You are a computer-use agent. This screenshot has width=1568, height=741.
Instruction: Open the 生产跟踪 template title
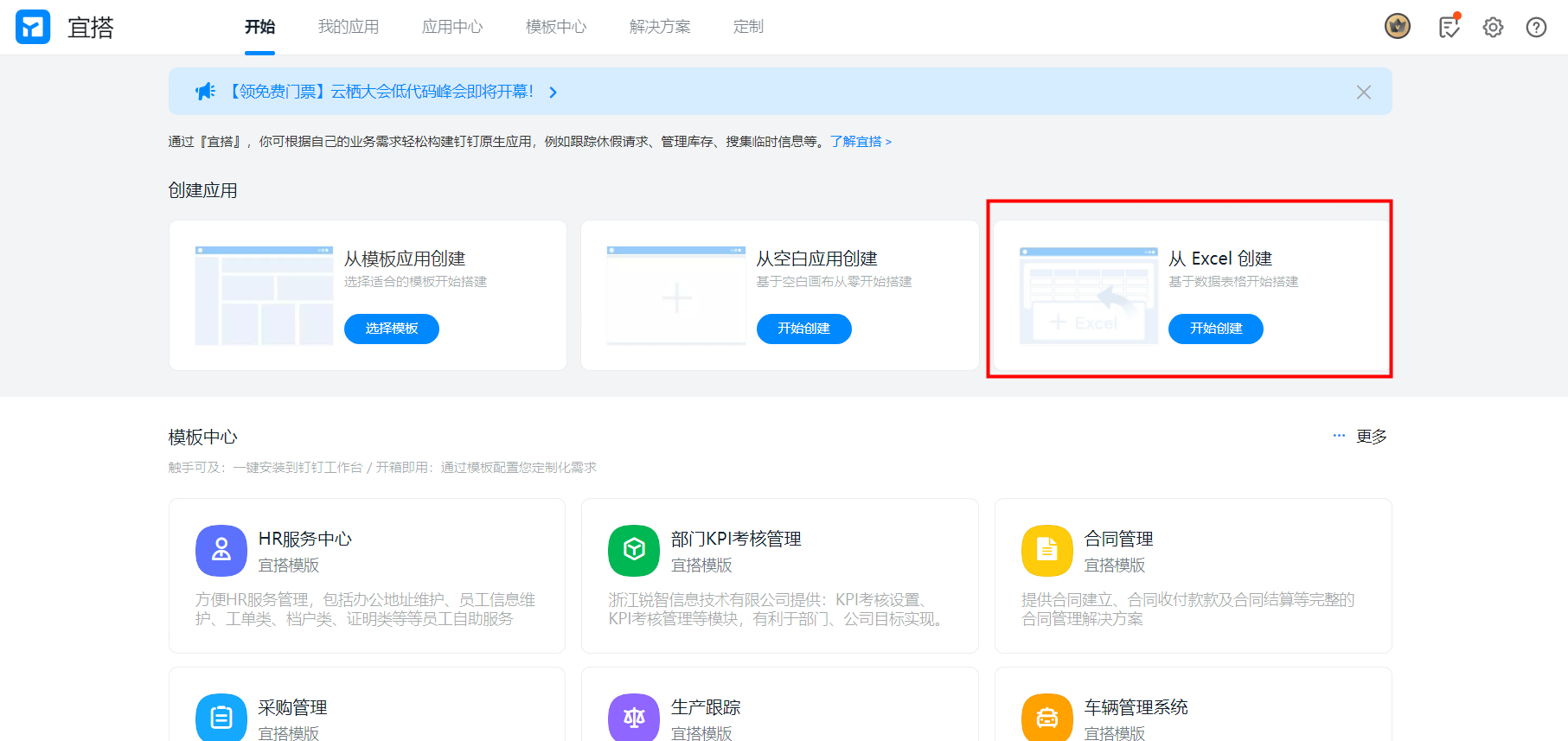pyautogui.click(x=706, y=707)
